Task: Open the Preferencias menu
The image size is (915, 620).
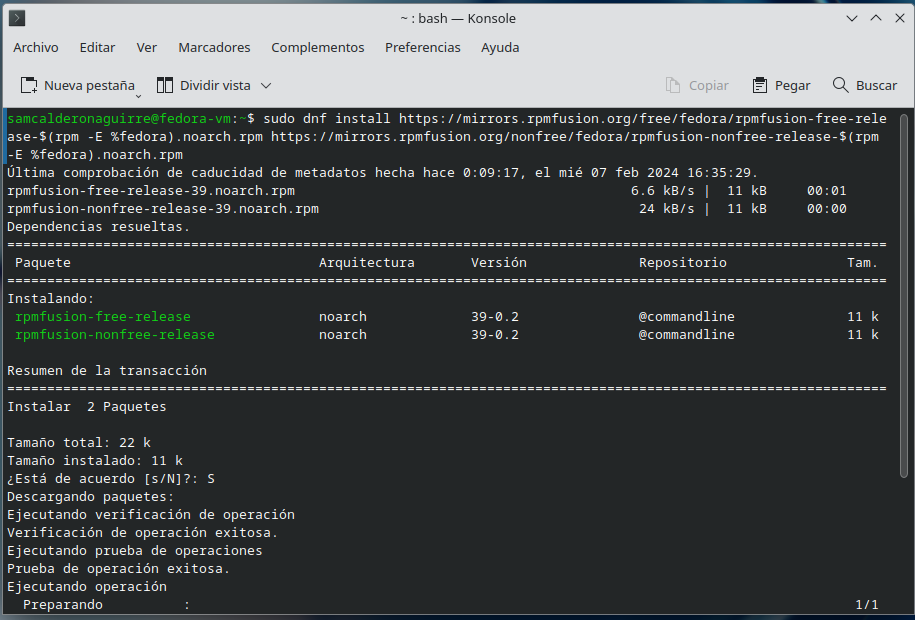Action: pyautogui.click(x=423, y=47)
